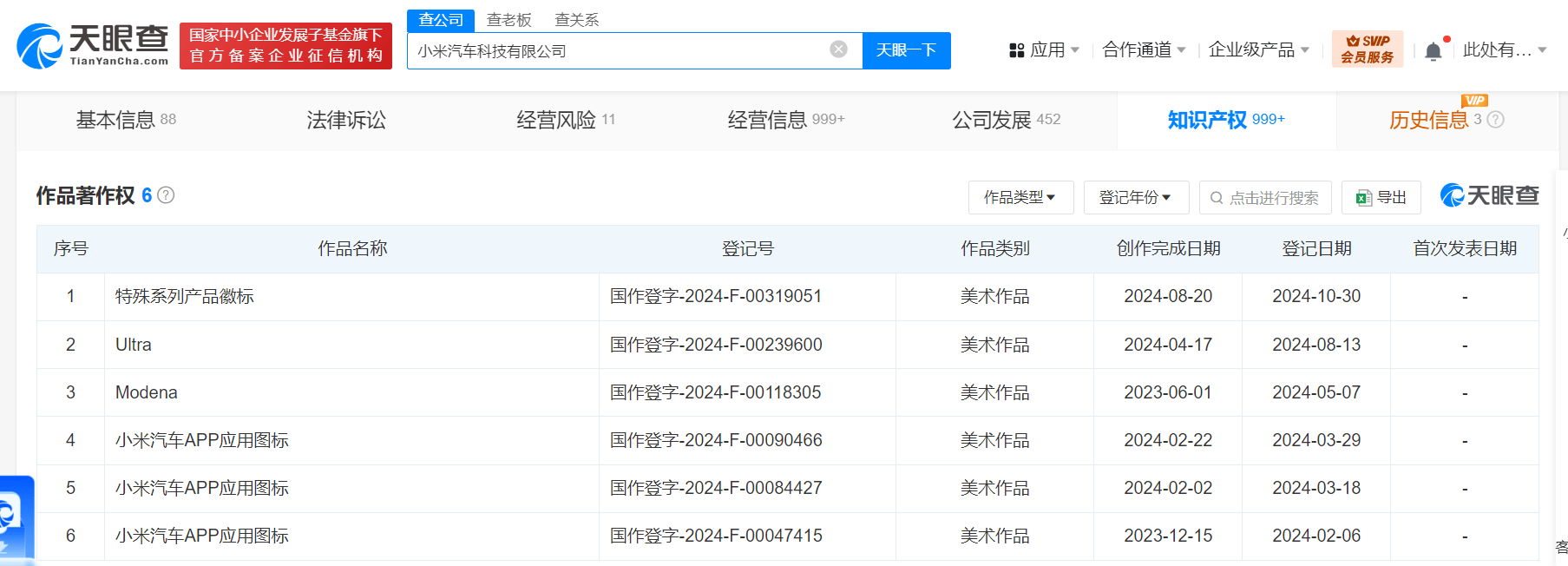1568x566 pixels.
Task: Open the 应用 grid dropdown
Action: point(1044,50)
